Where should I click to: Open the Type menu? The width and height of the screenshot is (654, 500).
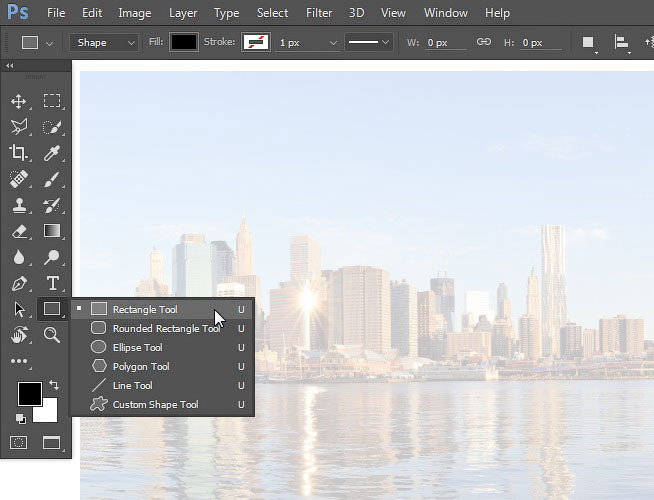click(226, 13)
